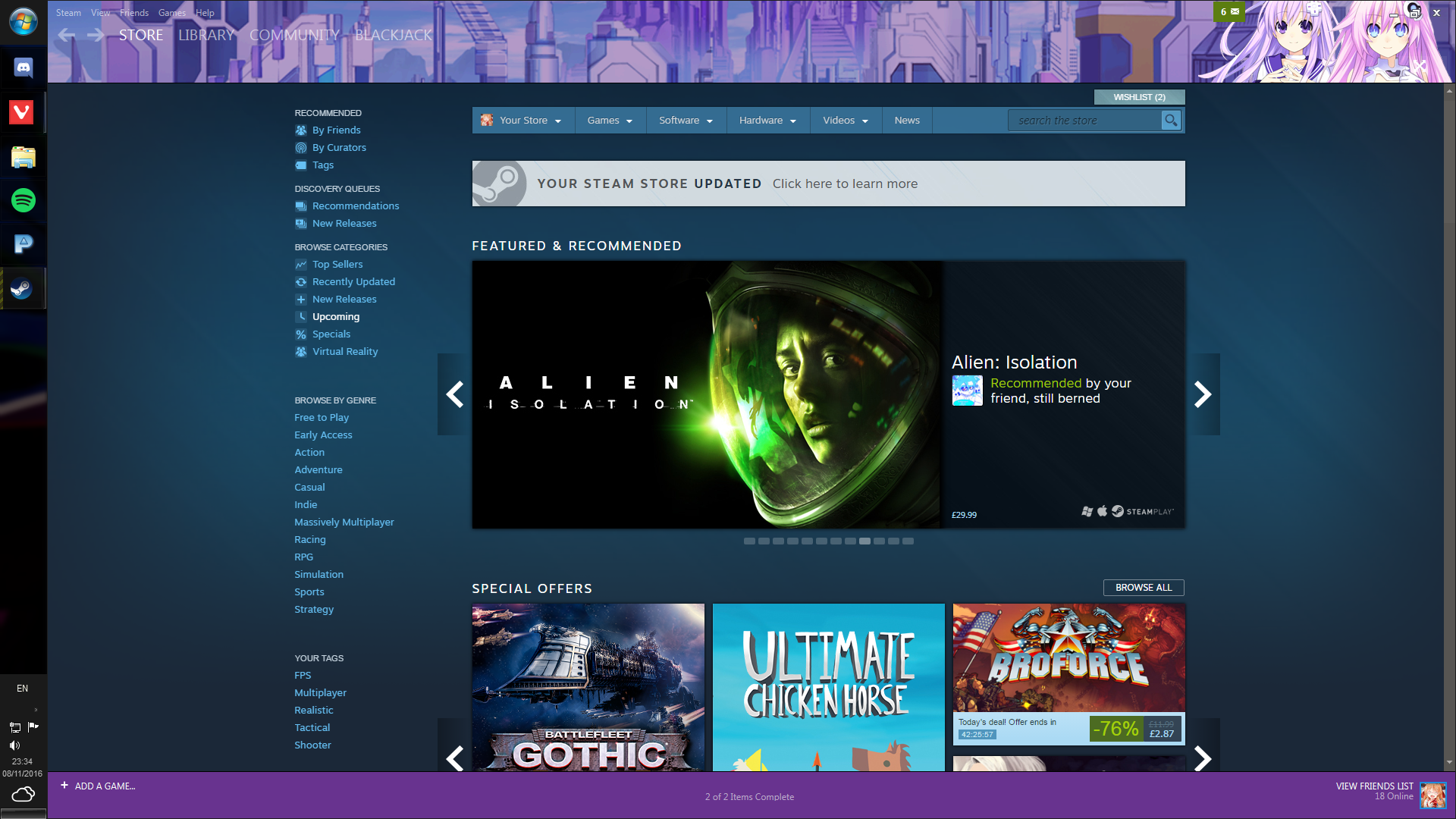Switch to the COMMUNITY tab
This screenshot has height=819, width=1456.
tap(294, 35)
